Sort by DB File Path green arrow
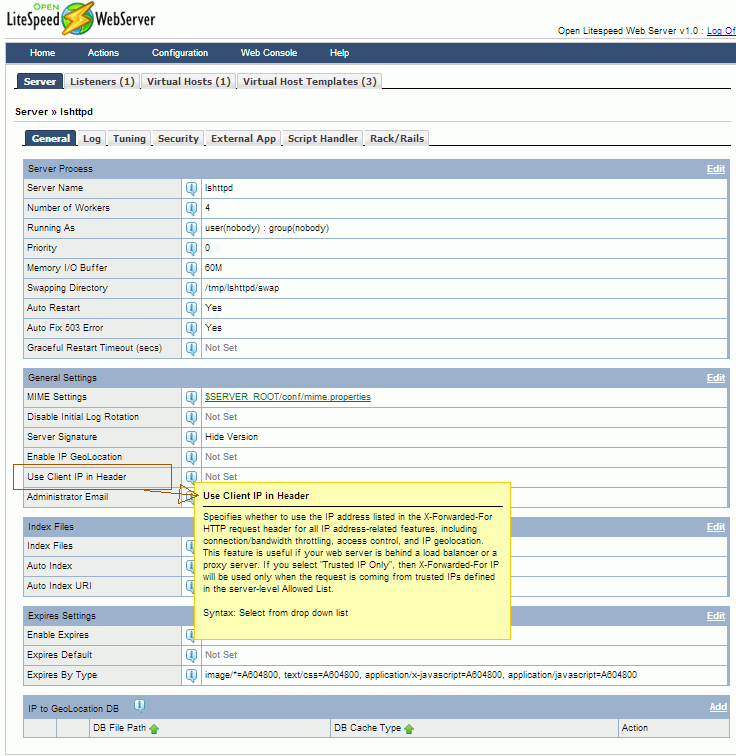736x756 pixels. coord(154,729)
